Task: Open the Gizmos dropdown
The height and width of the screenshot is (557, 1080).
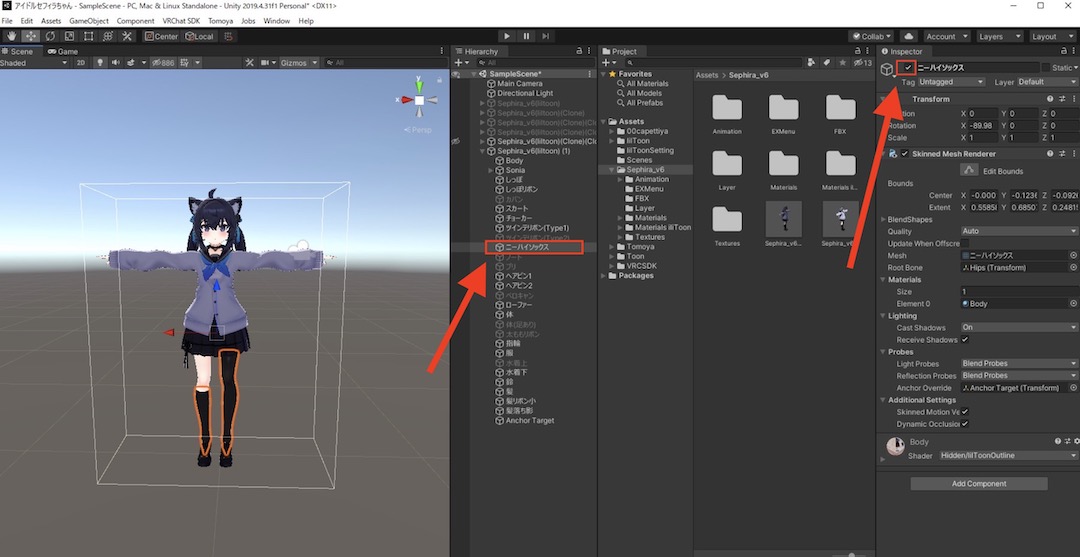Action: (299, 63)
